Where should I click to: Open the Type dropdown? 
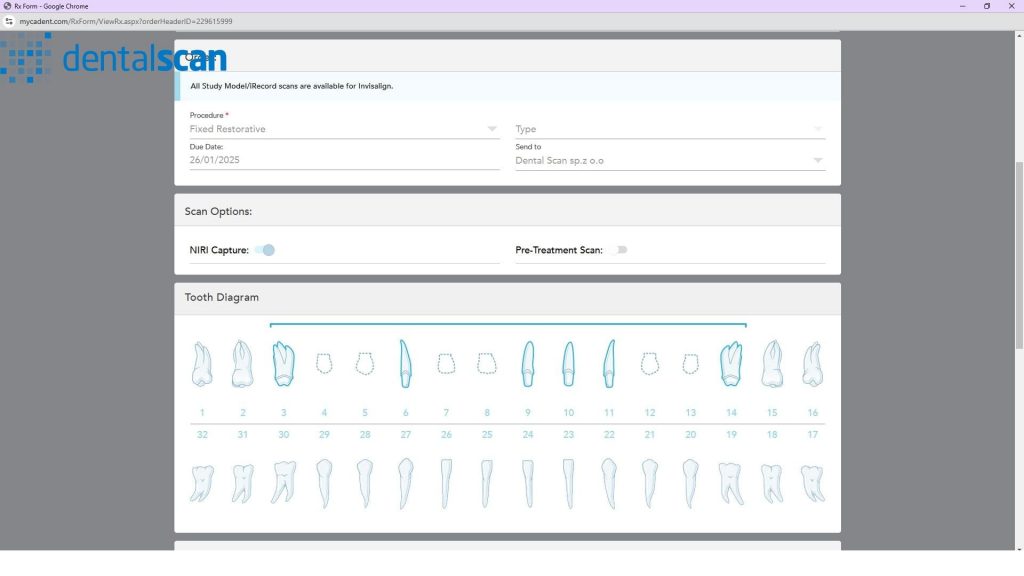coord(670,129)
